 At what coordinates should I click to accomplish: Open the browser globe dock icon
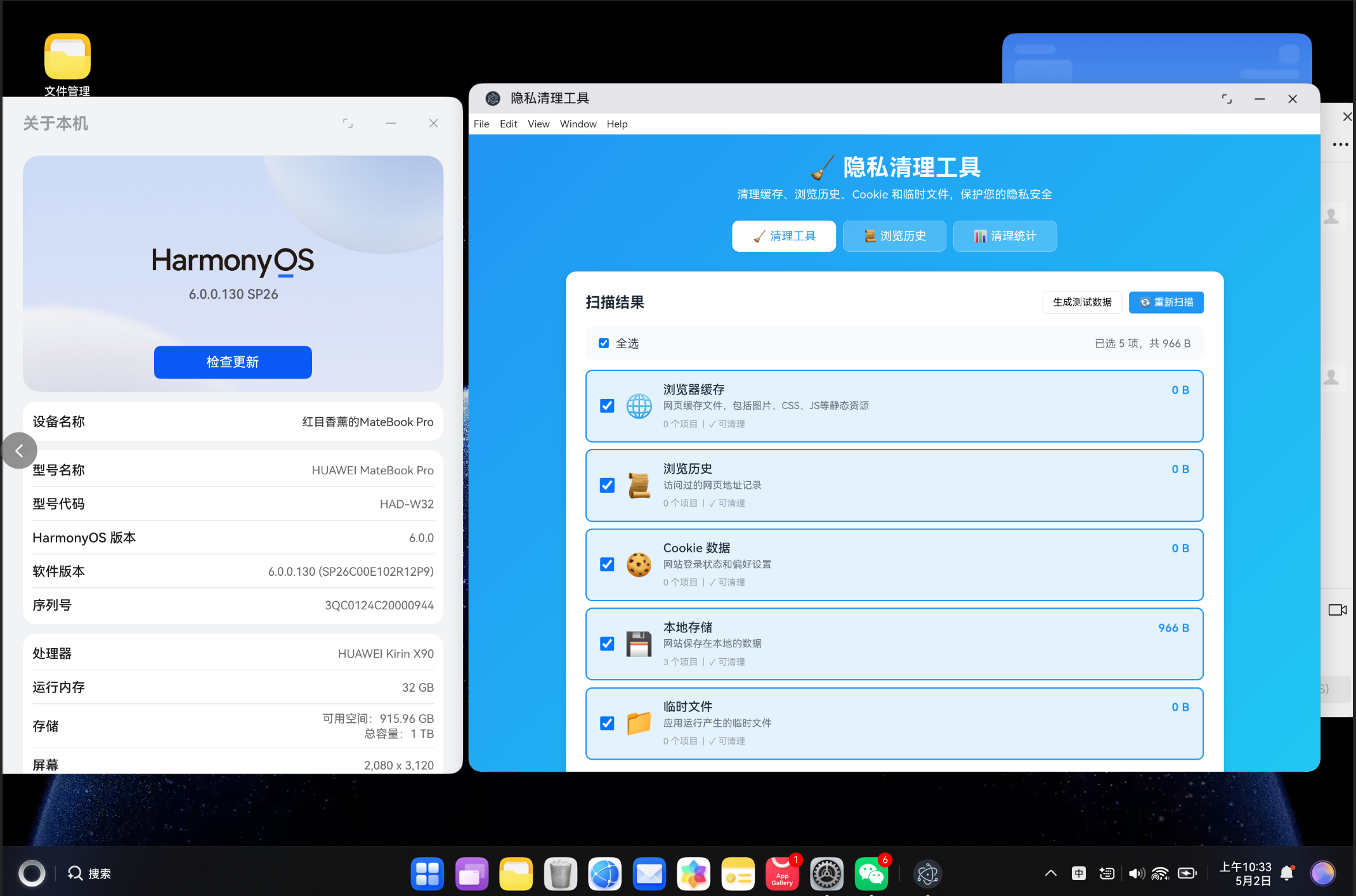click(x=605, y=874)
